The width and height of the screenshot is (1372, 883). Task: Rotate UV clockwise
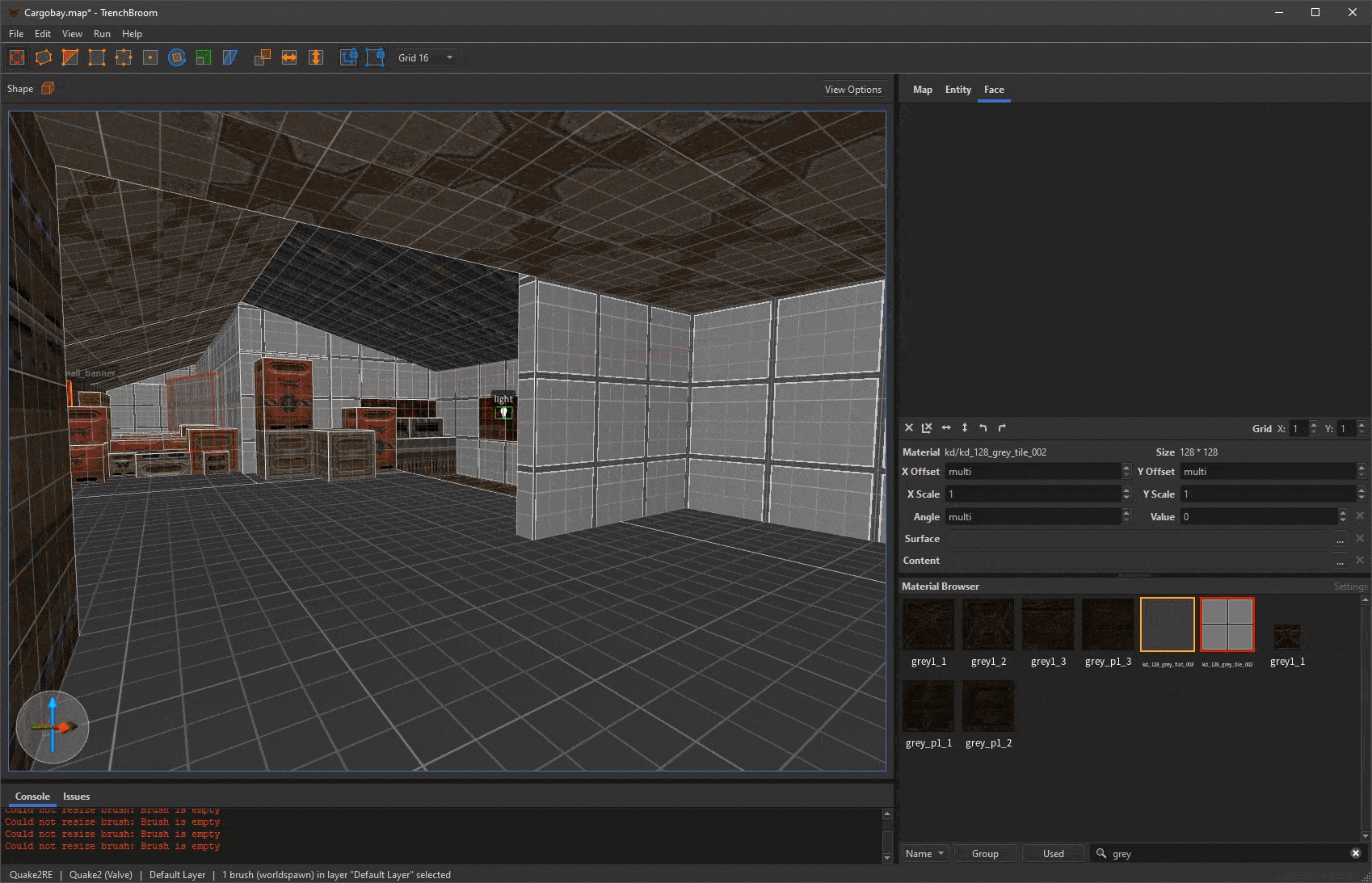point(1002,428)
